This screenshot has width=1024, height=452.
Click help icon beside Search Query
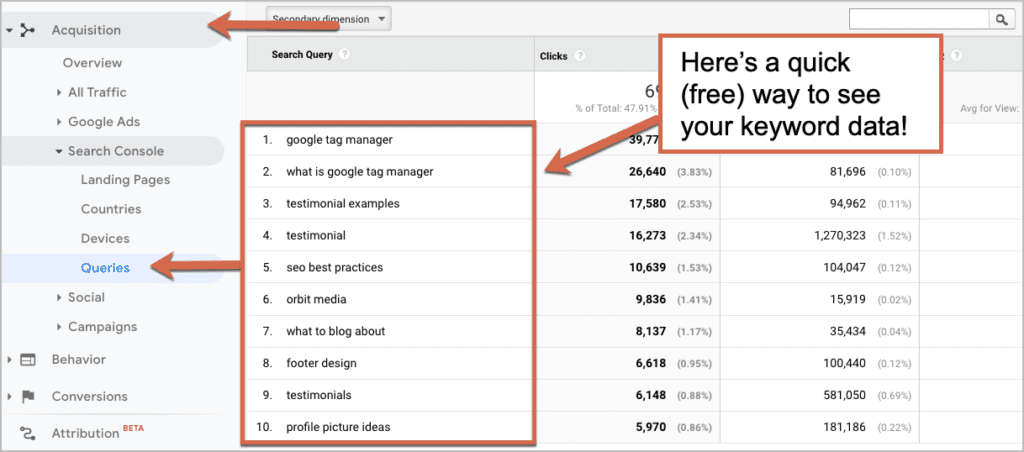click(x=344, y=55)
